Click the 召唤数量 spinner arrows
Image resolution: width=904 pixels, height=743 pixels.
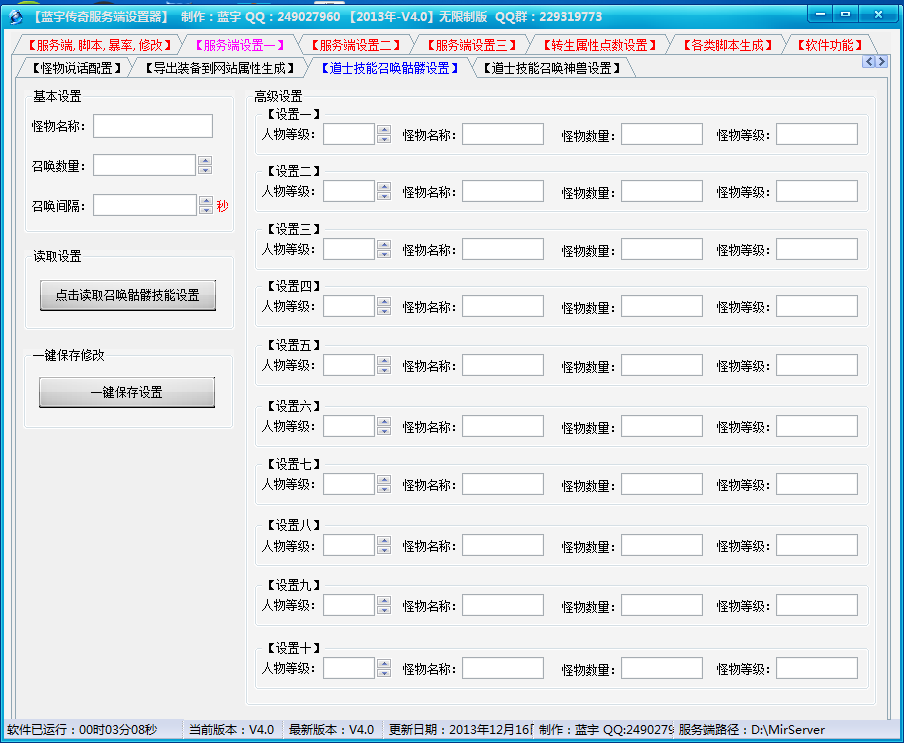205,165
